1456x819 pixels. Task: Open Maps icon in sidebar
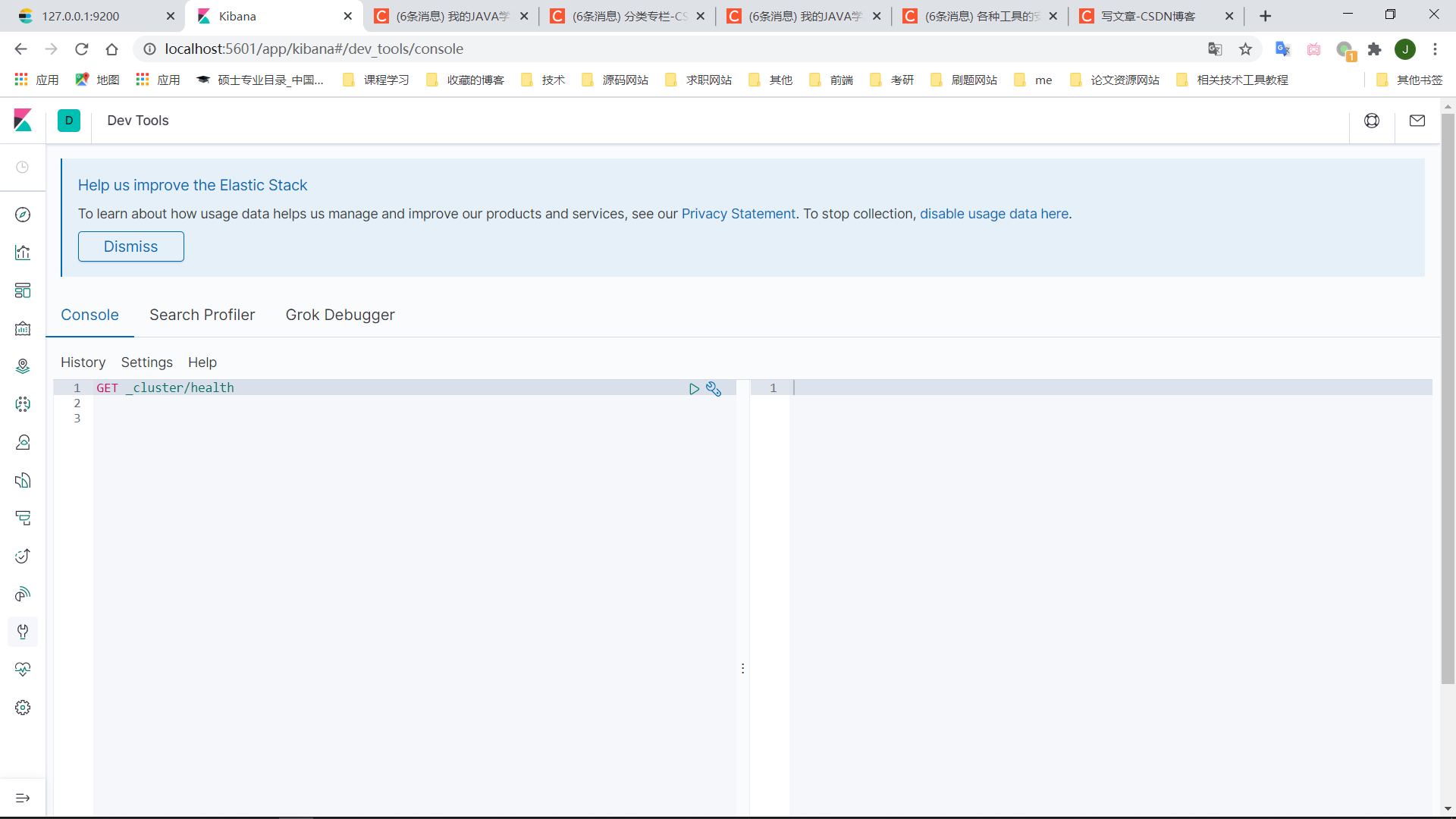click(x=23, y=366)
